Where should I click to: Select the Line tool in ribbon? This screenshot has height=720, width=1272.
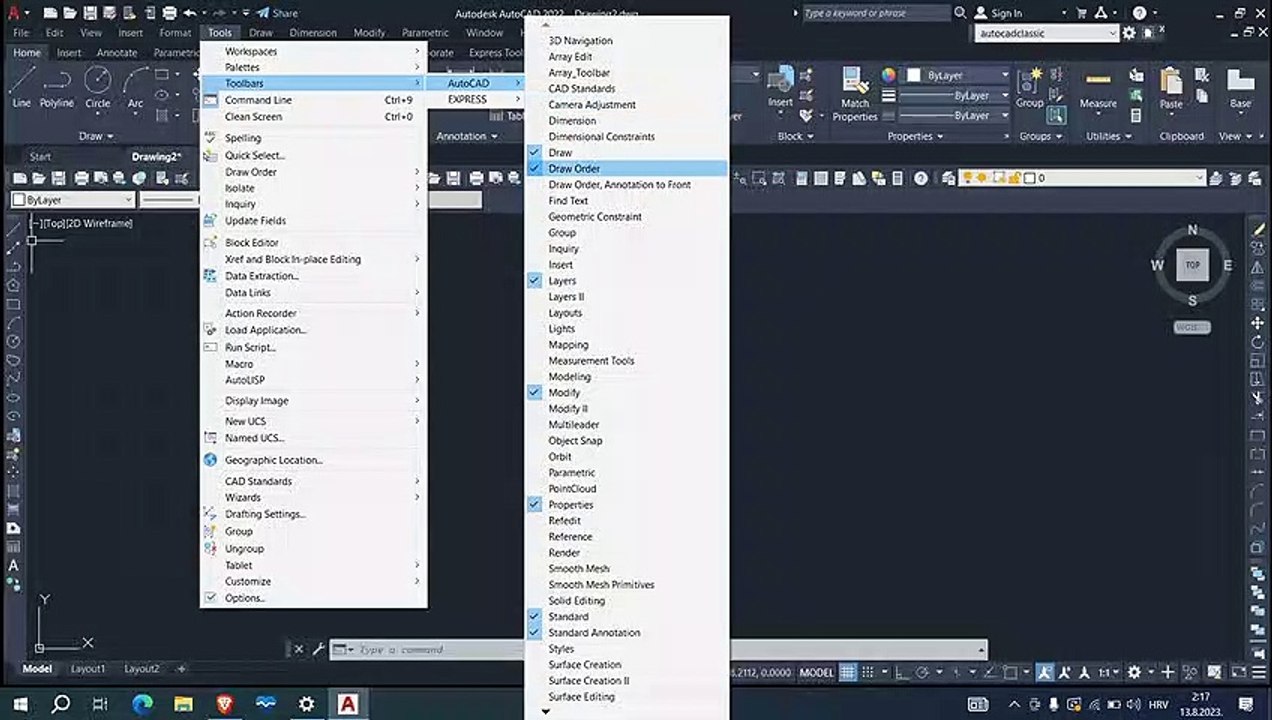[21, 87]
